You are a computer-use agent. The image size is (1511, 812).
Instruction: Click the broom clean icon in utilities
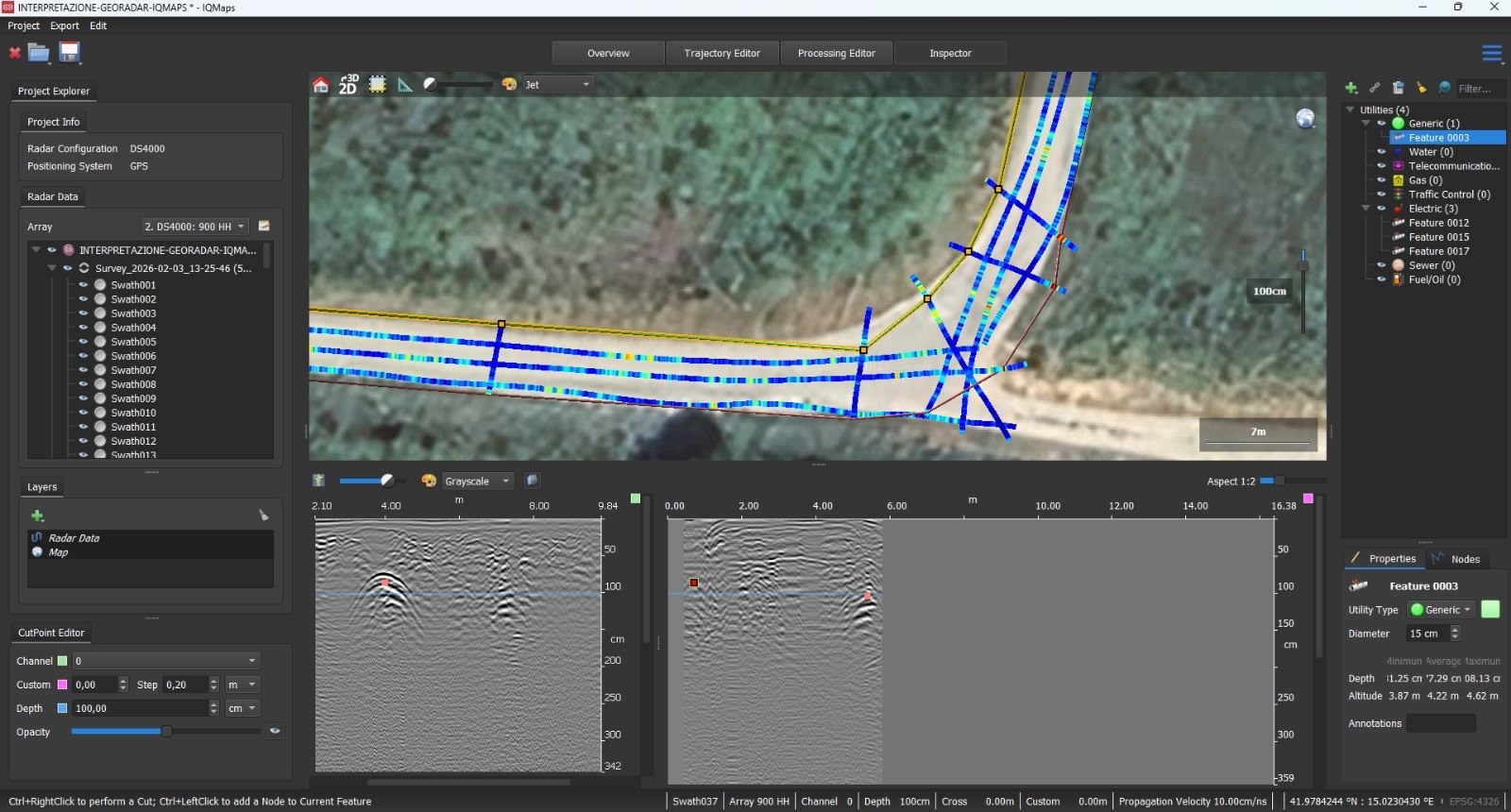pos(1421,88)
